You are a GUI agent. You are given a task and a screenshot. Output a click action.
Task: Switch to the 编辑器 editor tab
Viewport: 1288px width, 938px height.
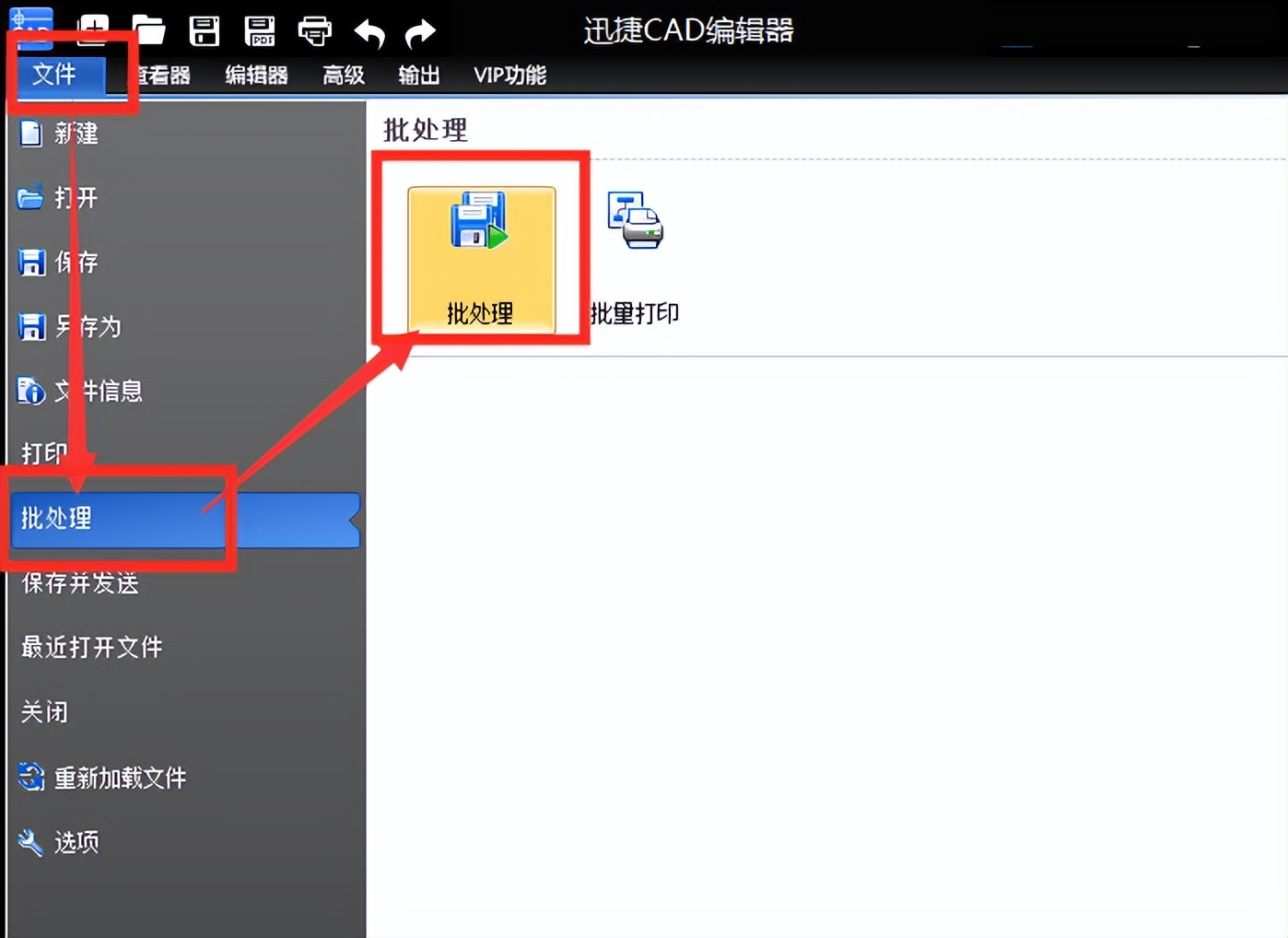click(x=256, y=76)
